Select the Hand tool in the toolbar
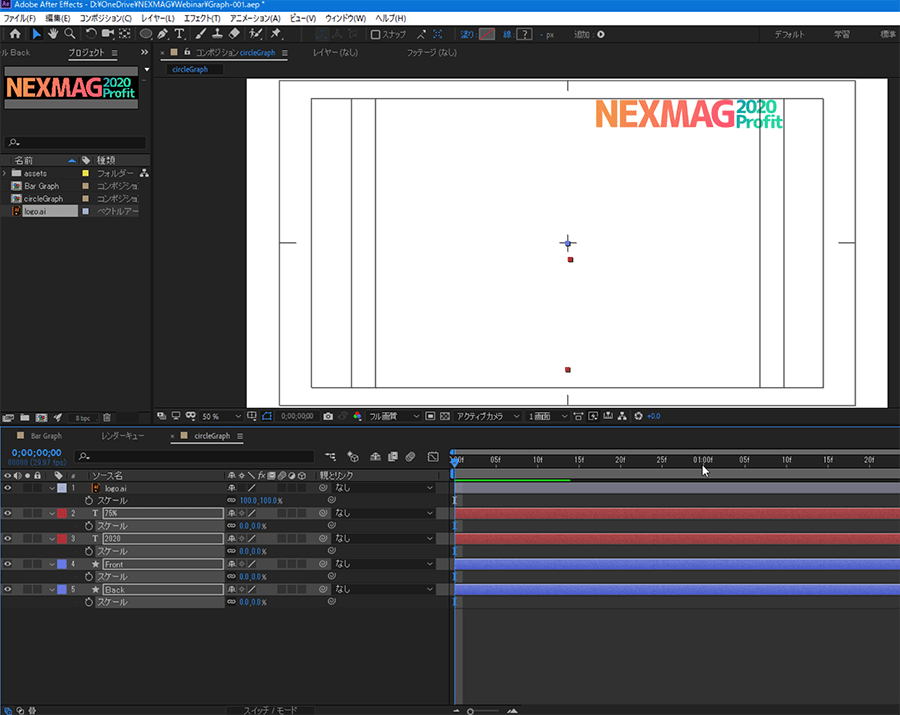The image size is (900, 715). click(x=52, y=33)
